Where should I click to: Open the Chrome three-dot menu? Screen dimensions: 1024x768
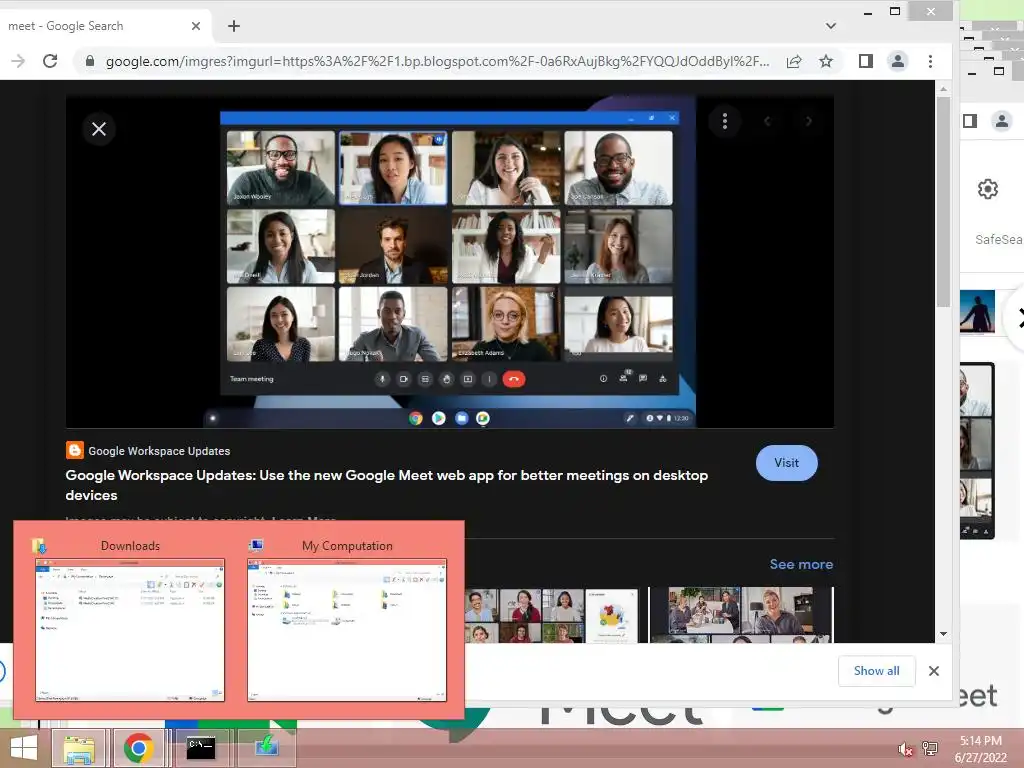930,61
